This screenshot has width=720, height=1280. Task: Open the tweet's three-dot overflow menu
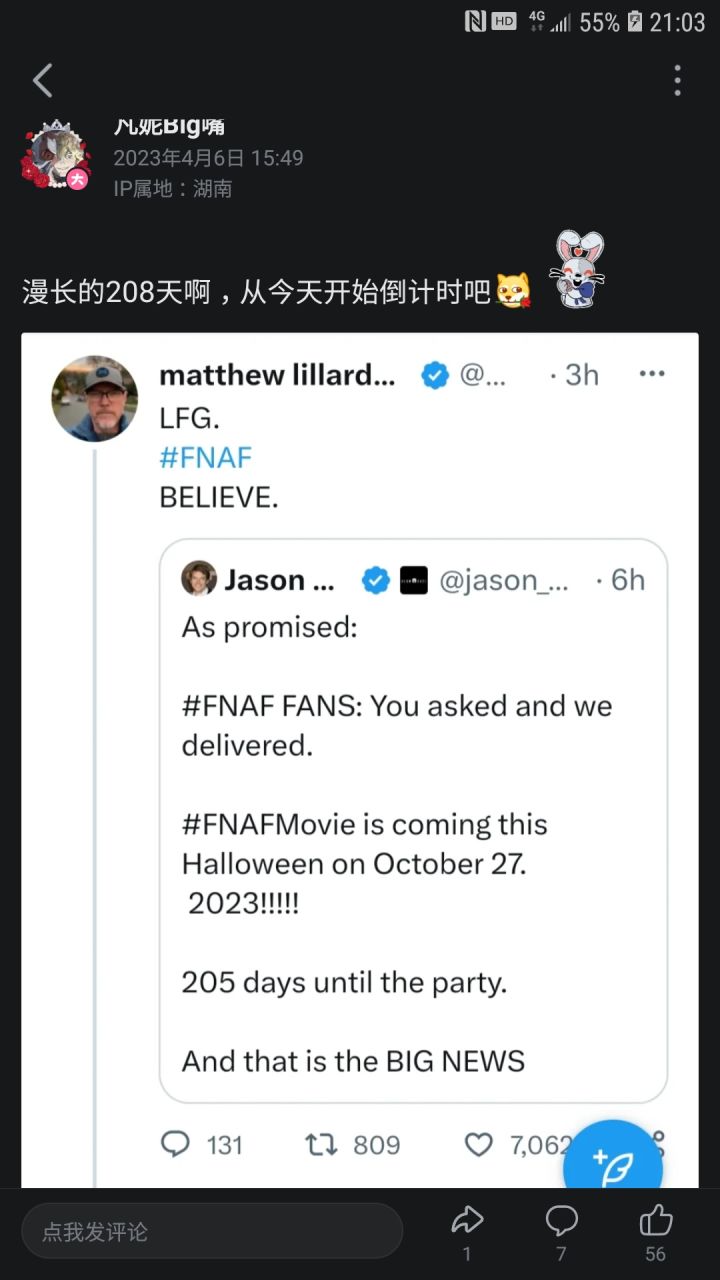tap(652, 374)
